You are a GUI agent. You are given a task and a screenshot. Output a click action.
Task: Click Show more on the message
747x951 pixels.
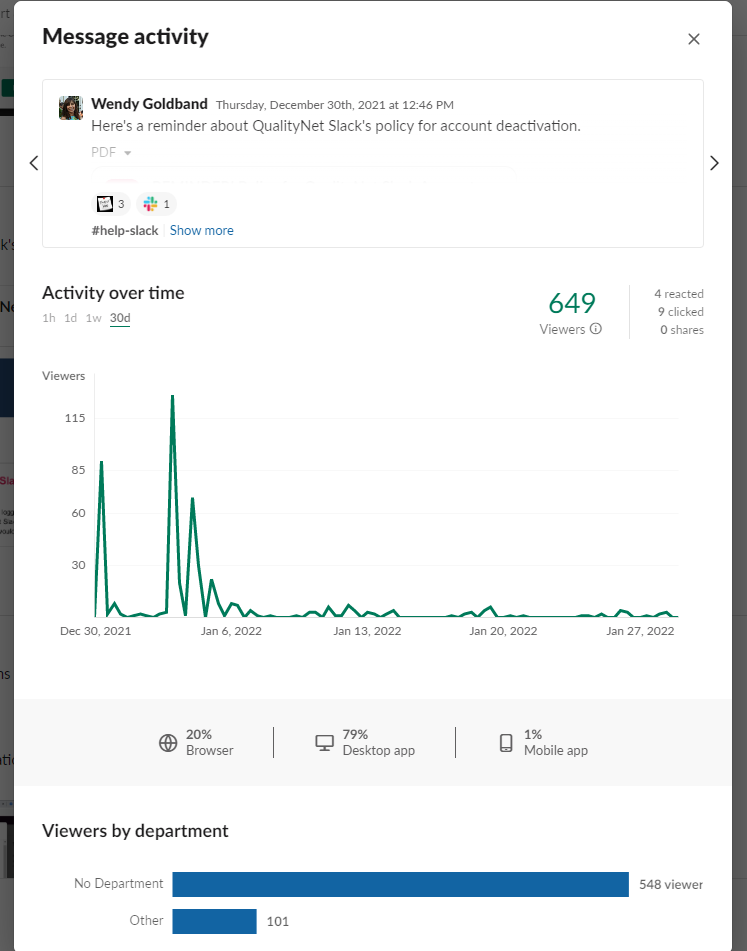pos(201,230)
